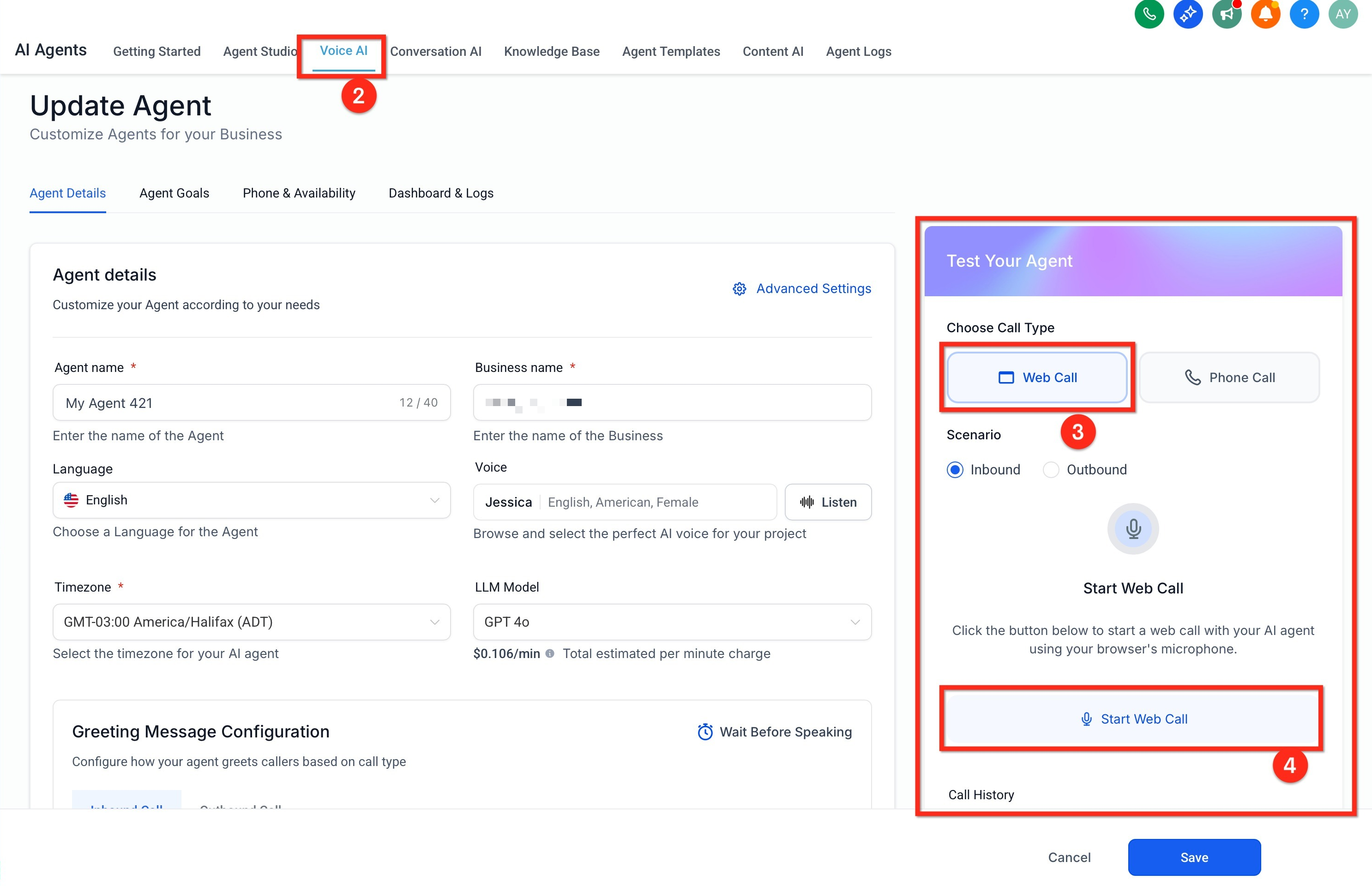The height and width of the screenshot is (886, 1372).
Task: Click the waveform icon on Listen button
Action: pyautogui.click(x=807, y=502)
